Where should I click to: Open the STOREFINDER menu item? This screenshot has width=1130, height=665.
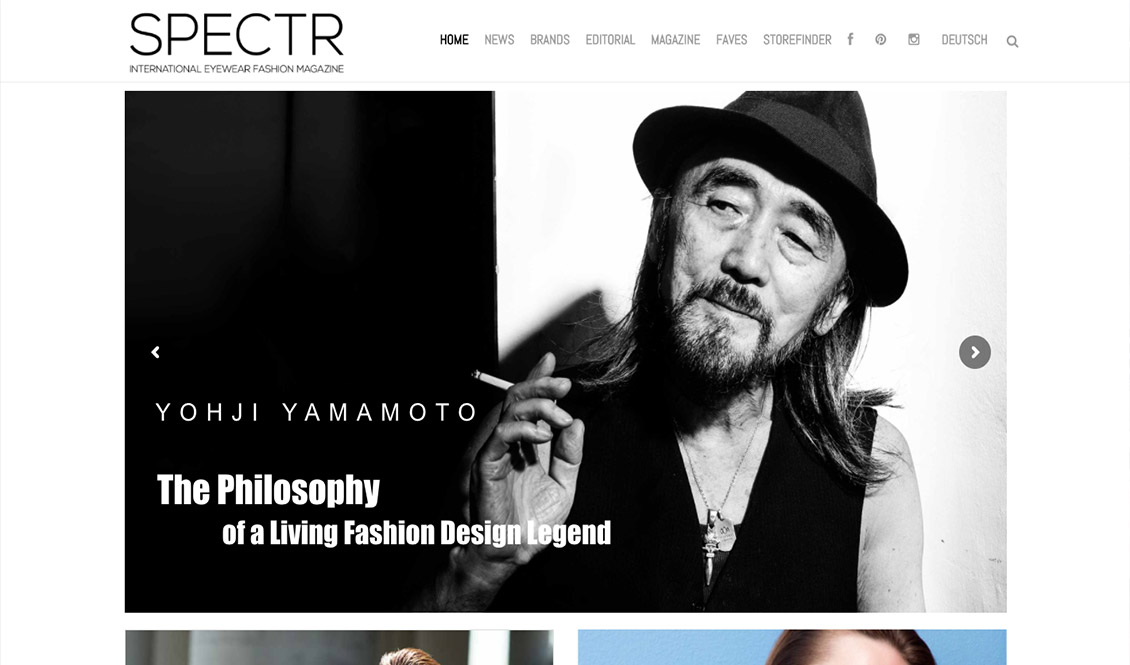[x=797, y=40]
